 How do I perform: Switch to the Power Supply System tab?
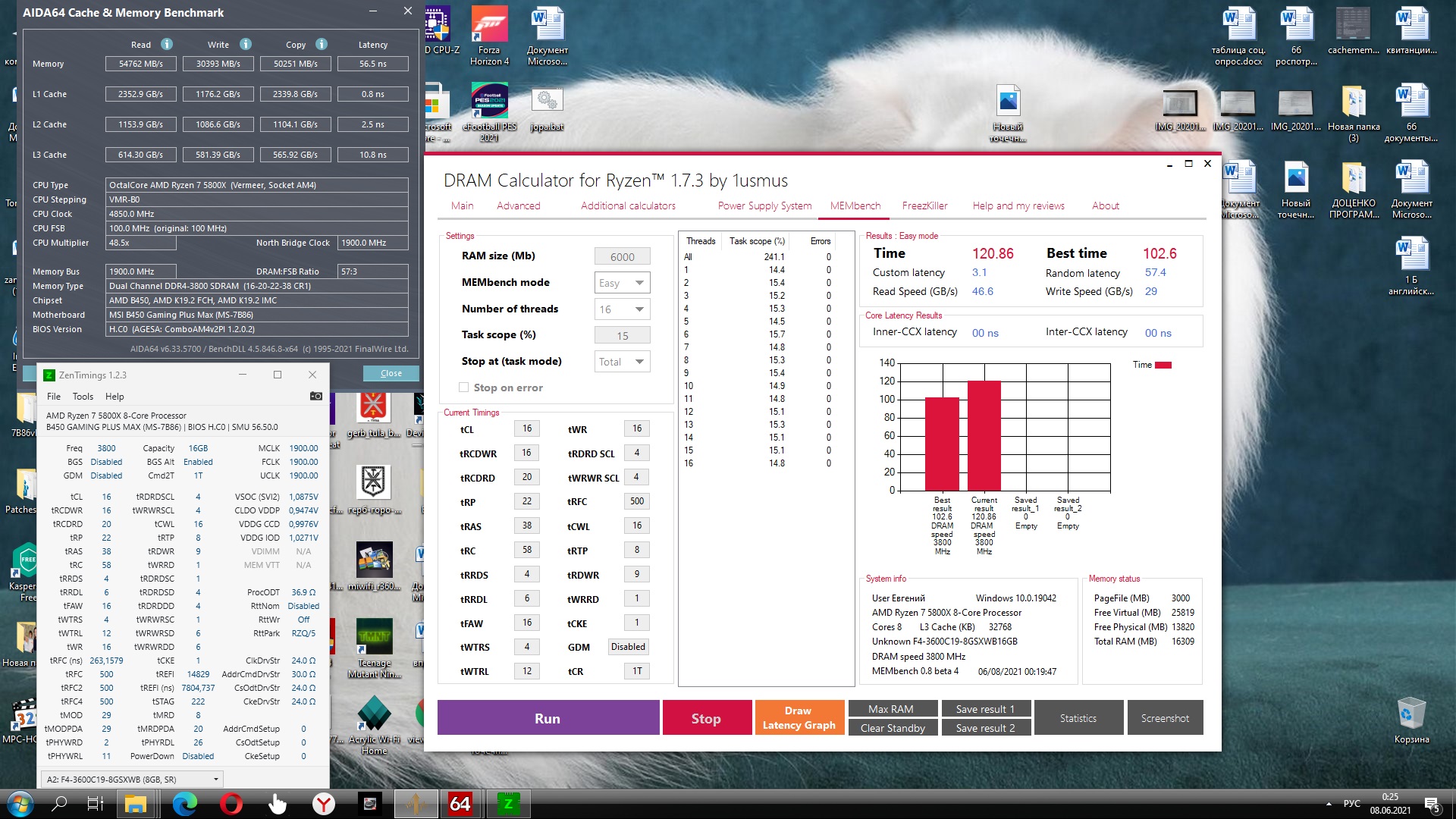pos(764,206)
